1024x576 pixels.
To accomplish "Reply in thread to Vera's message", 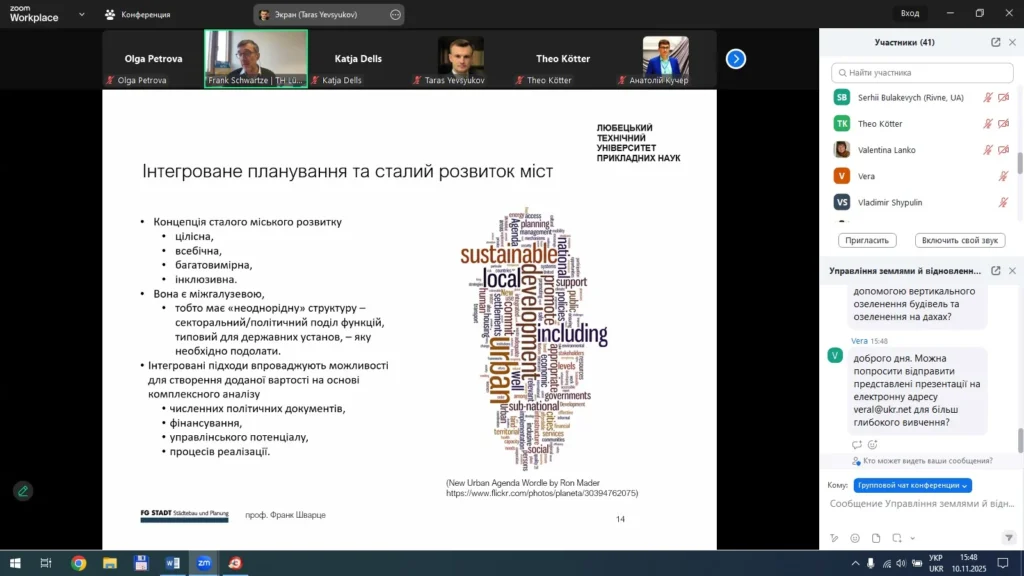I will 856,444.
